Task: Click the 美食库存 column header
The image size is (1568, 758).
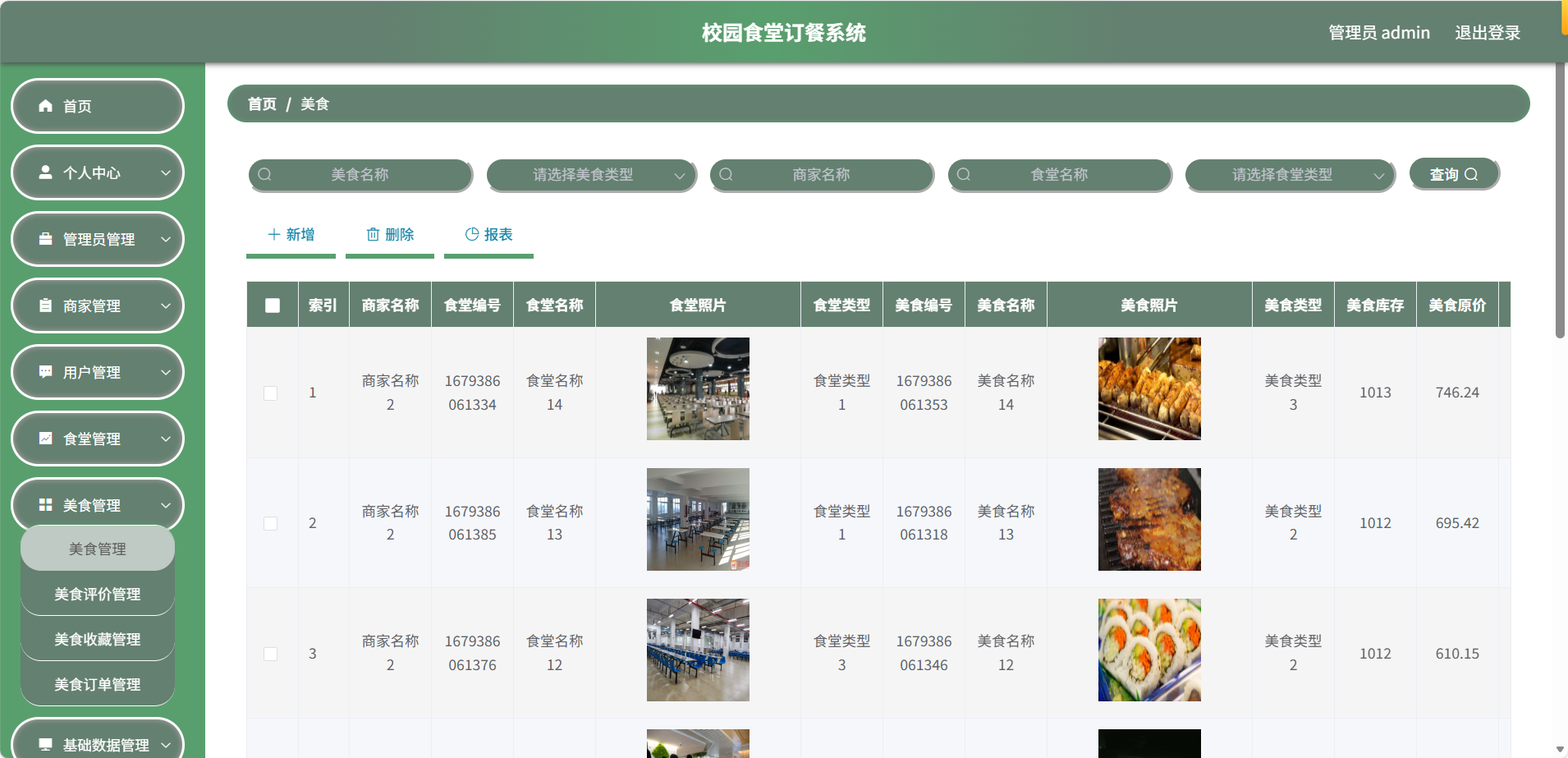Action: 1375,305
